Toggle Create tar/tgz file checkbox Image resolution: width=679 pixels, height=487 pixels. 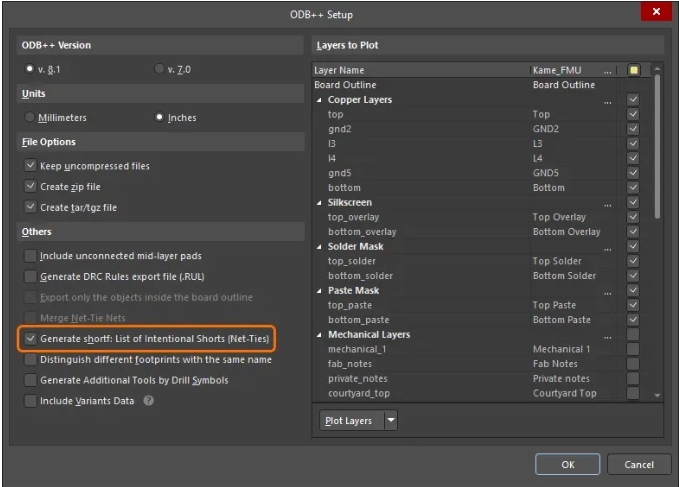[30, 207]
